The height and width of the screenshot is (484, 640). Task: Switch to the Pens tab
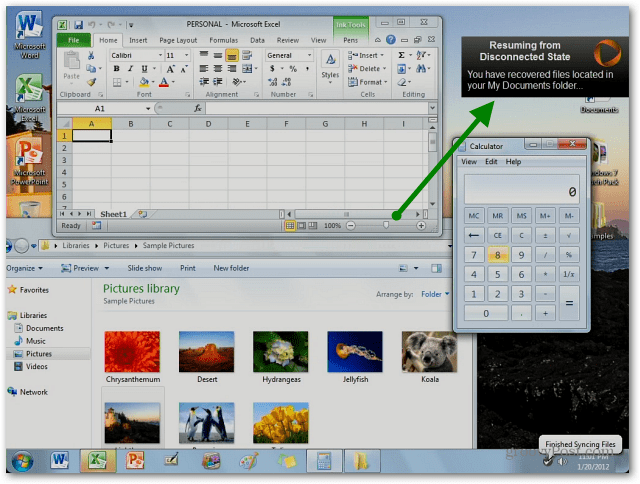[x=350, y=40]
